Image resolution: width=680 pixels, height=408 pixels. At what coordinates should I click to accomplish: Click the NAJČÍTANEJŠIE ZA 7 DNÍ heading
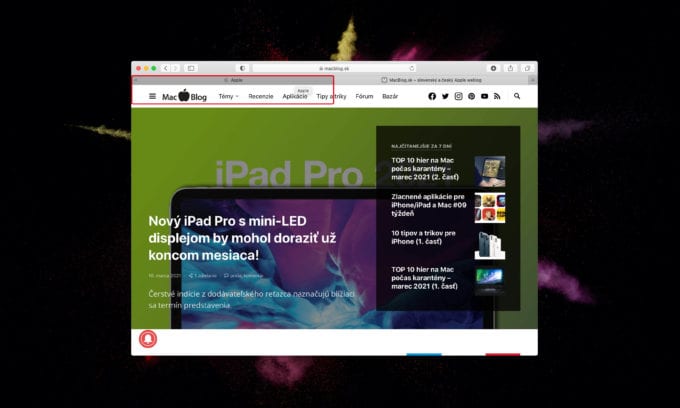(421, 146)
